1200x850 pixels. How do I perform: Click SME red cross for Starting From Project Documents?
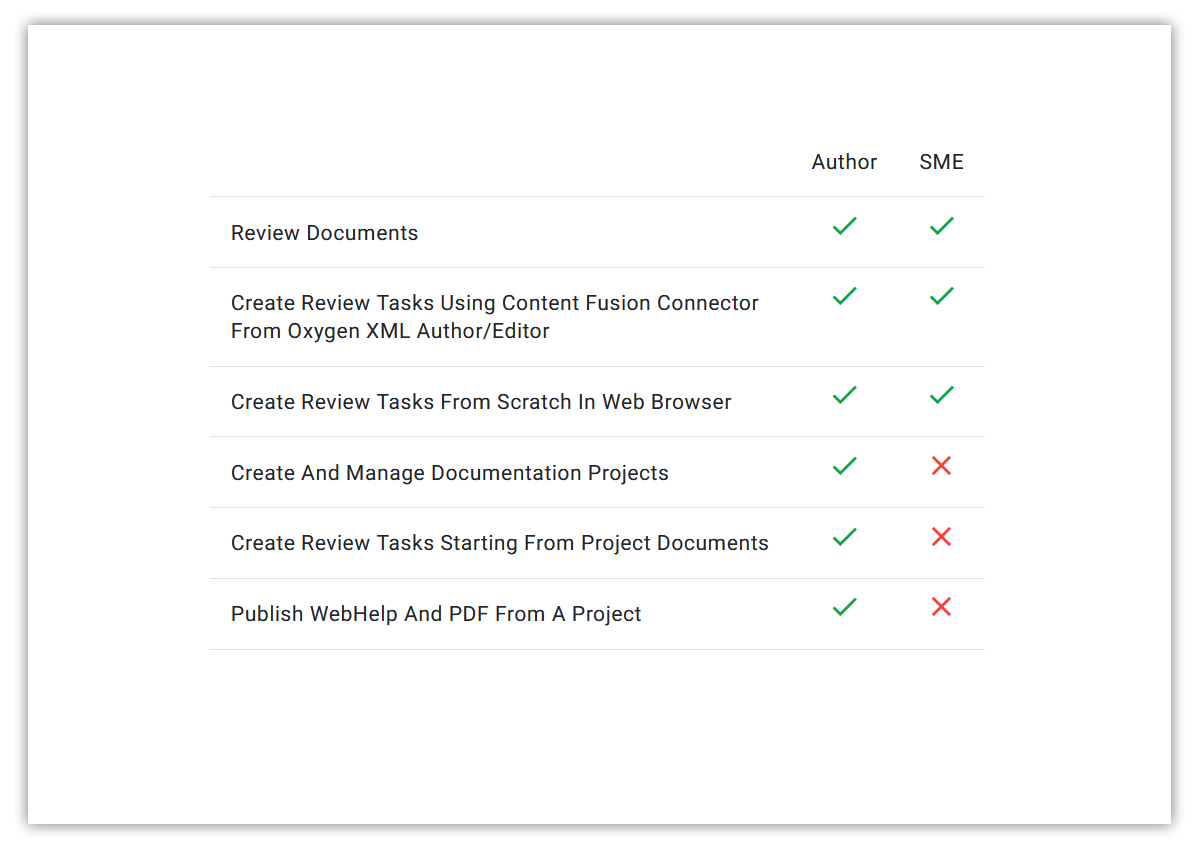tap(941, 537)
